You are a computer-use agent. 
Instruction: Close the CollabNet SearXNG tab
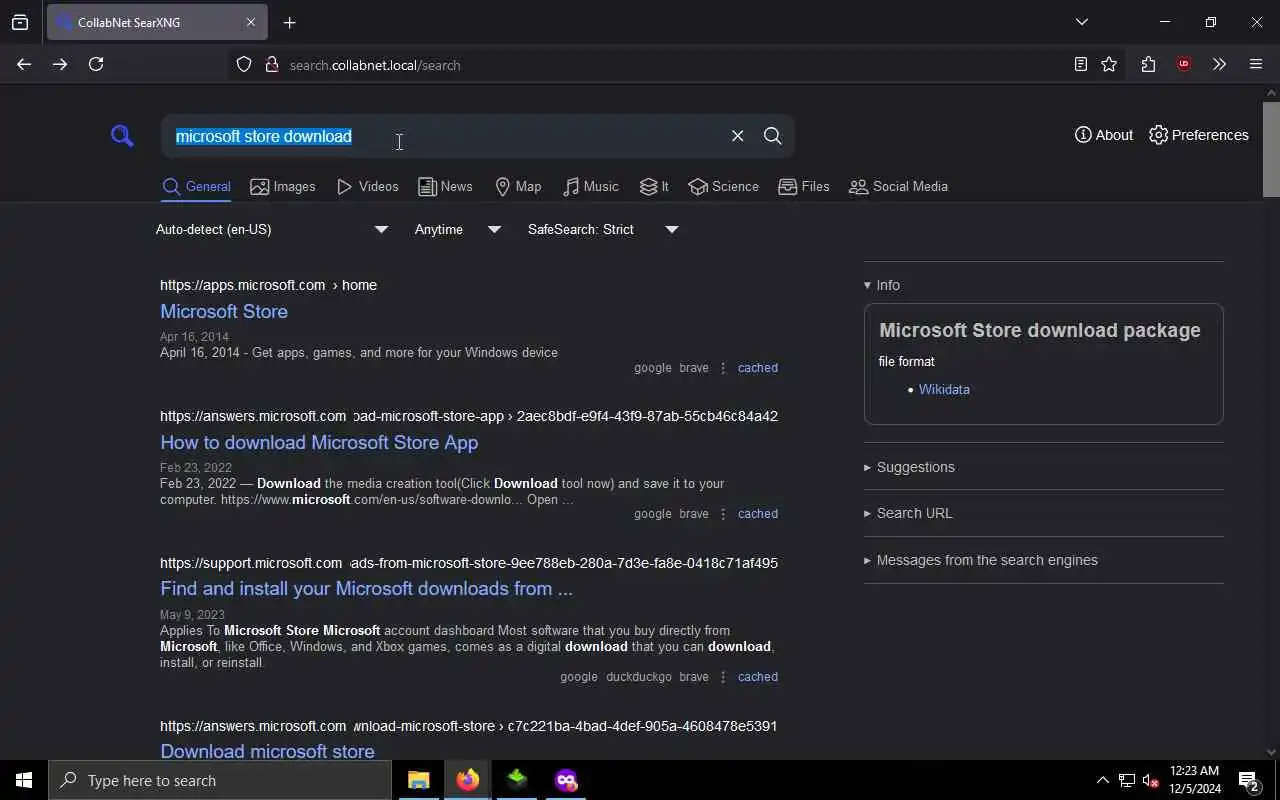tap(251, 22)
